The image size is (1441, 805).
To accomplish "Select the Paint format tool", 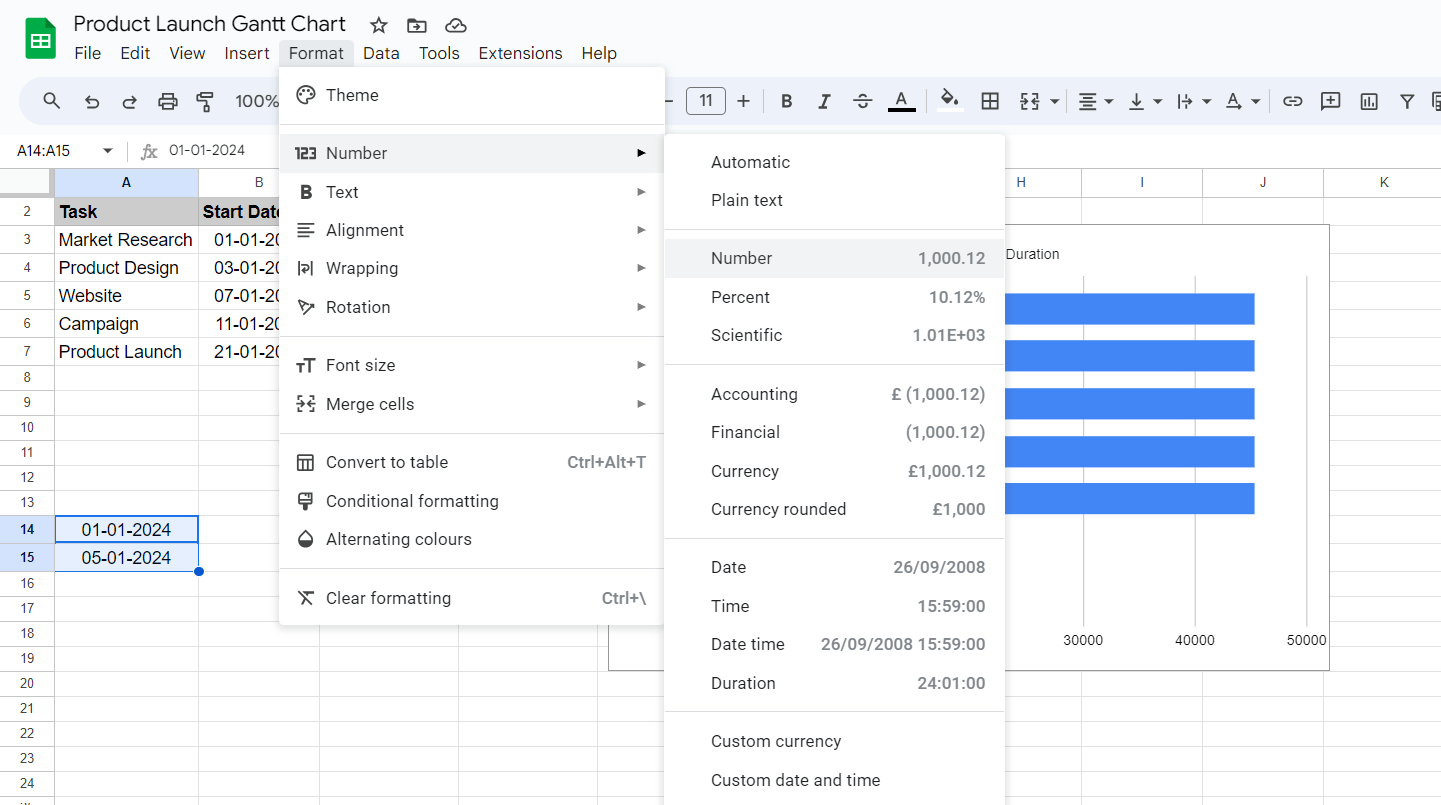I will [x=205, y=101].
